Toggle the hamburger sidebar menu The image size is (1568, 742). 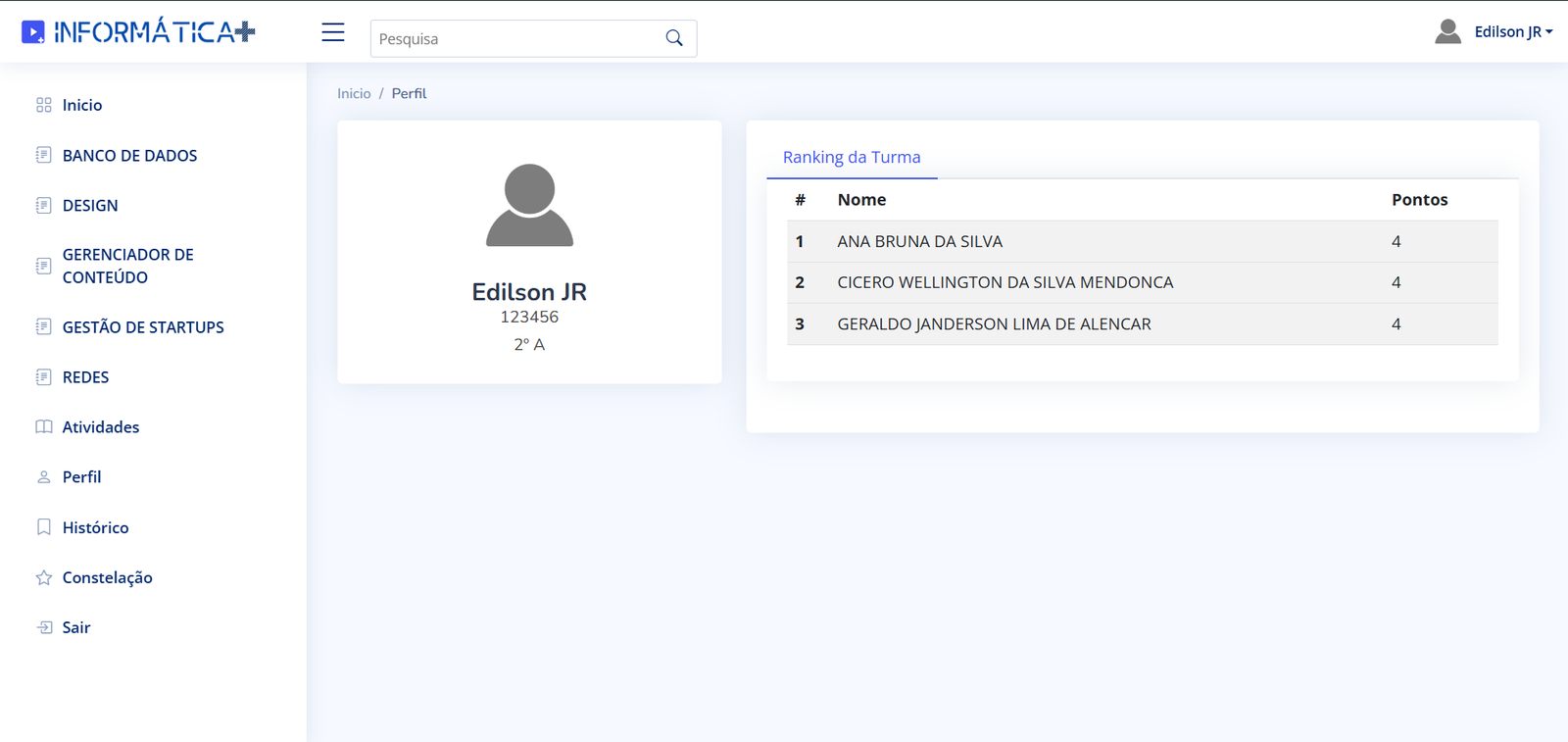click(333, 32)
